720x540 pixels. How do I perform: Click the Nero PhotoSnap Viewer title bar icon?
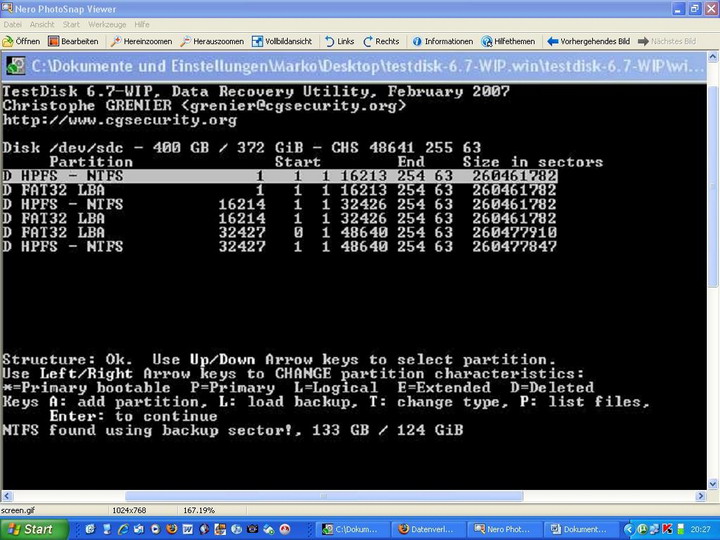pos(7,8)
